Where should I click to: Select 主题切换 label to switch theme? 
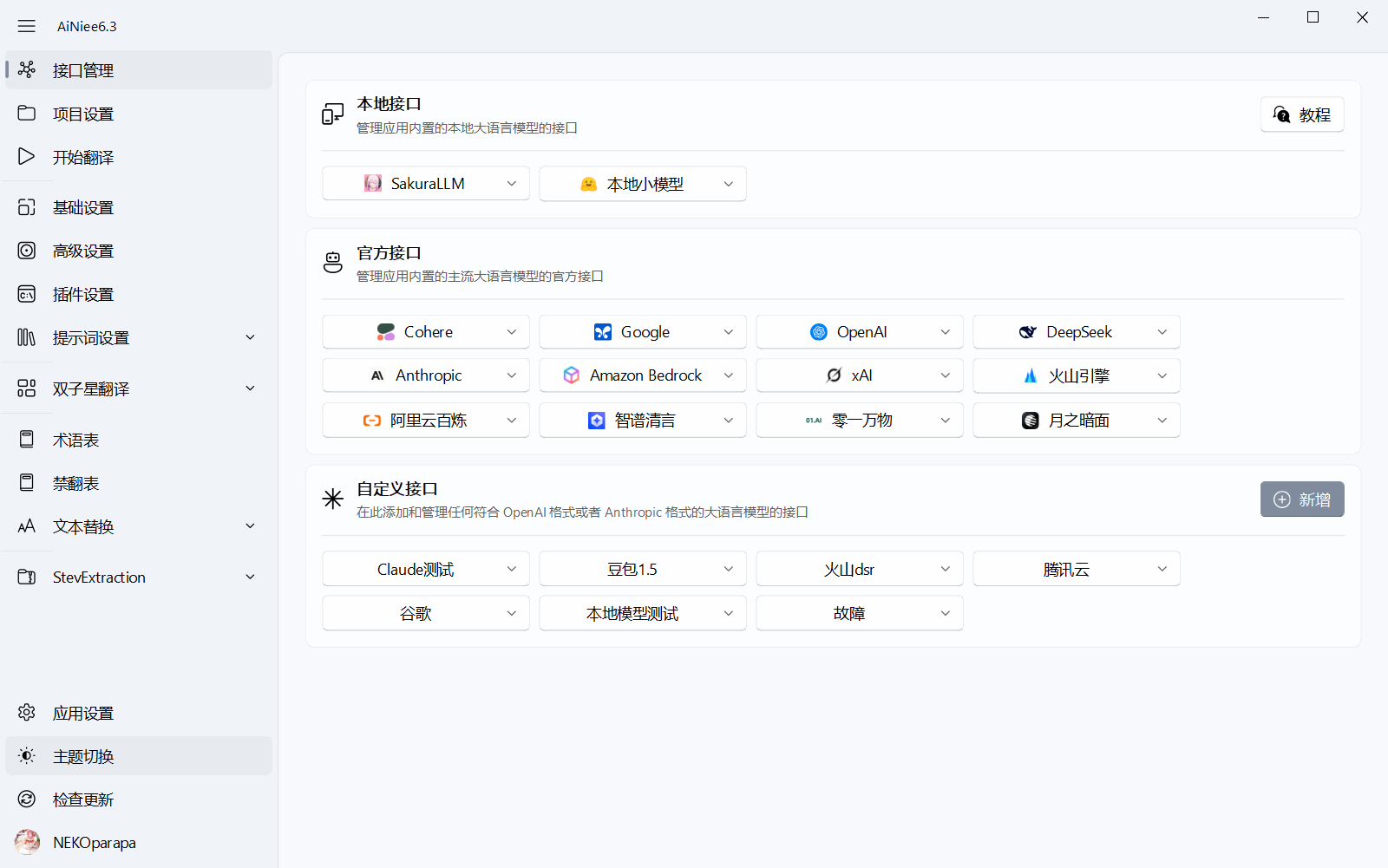(x=83, y=756)
